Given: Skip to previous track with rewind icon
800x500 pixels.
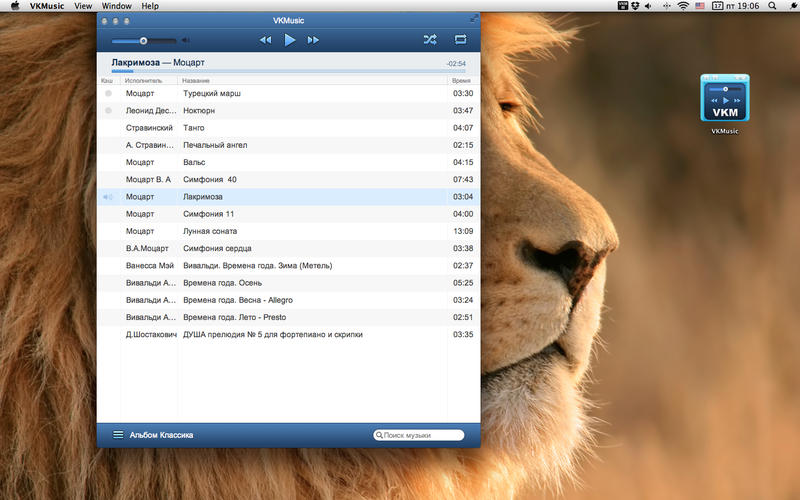Looking at the screenshot, I should click(x=265, y=40).
